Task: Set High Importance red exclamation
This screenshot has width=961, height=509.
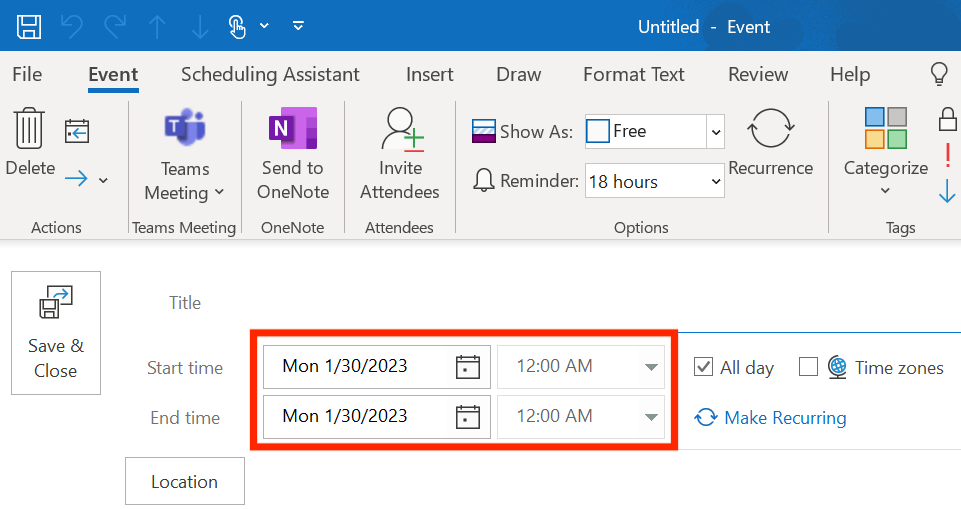Action: (x=948, y=154)
